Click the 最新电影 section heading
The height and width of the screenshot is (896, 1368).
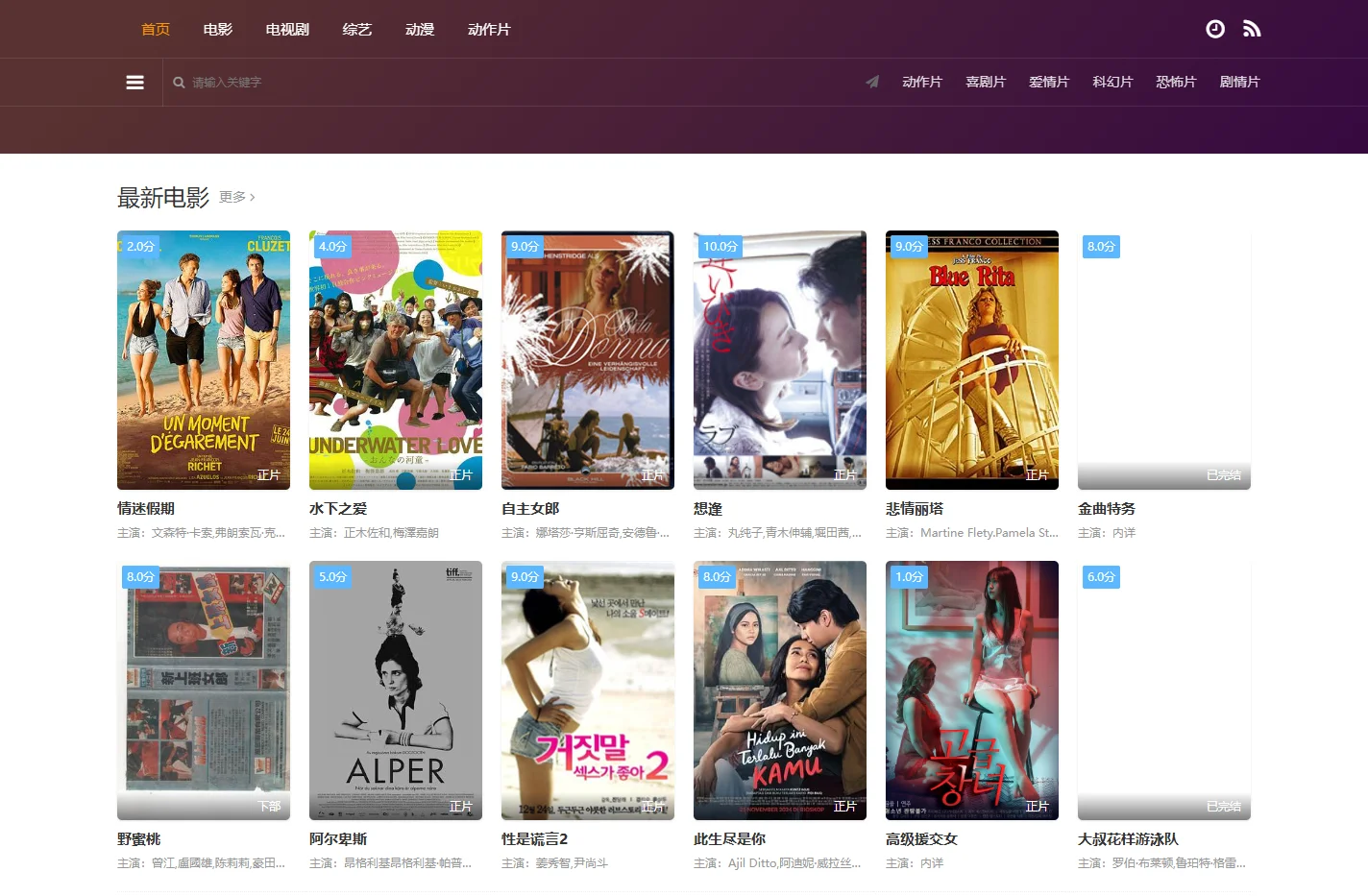pos(163,197)
